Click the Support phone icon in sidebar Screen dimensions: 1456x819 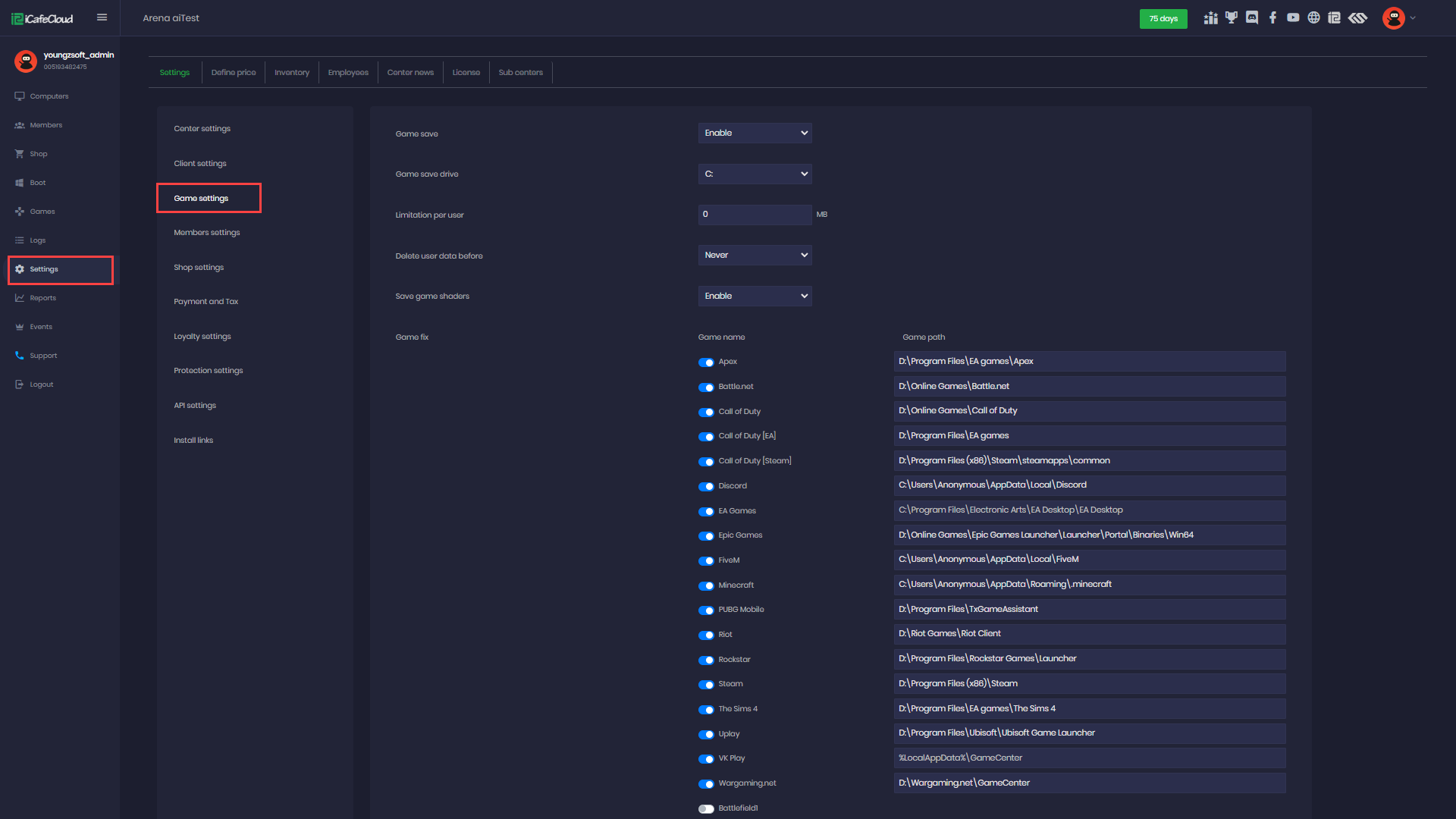[x=20, y=356]
